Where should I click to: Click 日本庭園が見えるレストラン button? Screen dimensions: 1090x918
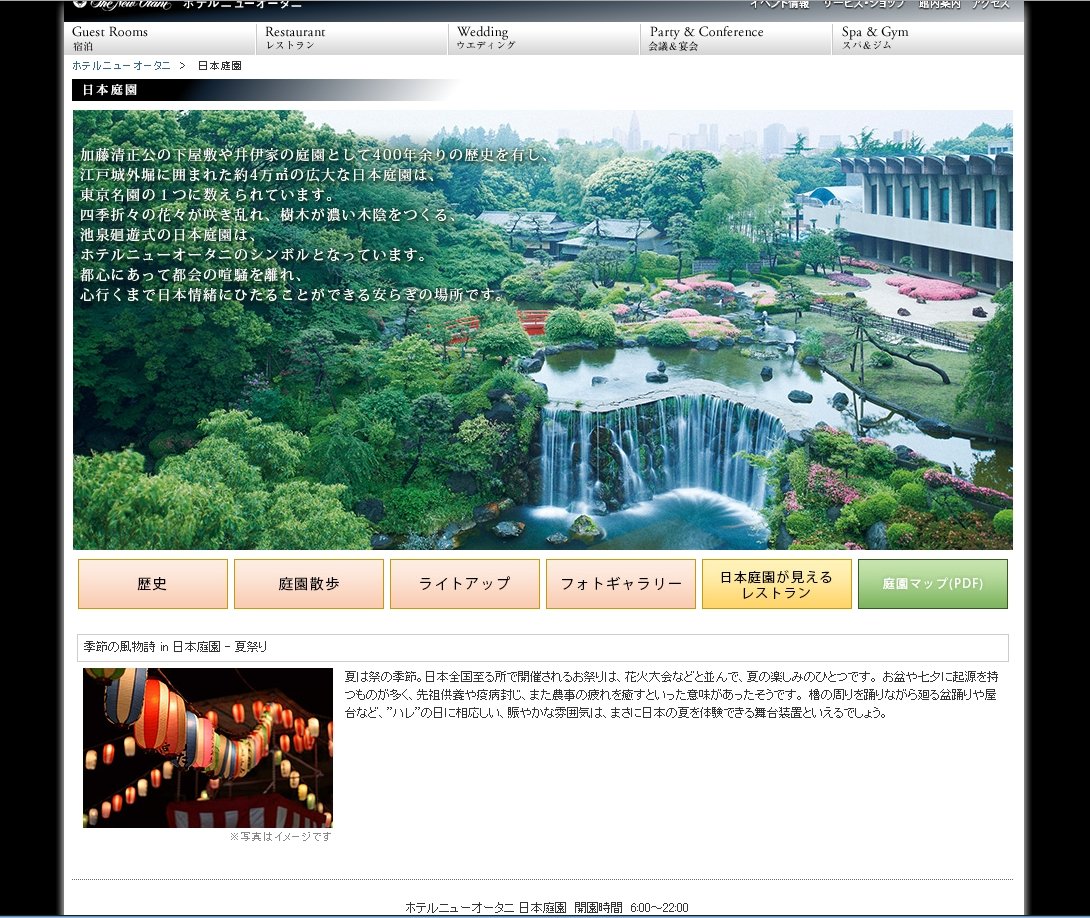coord(776,584)
